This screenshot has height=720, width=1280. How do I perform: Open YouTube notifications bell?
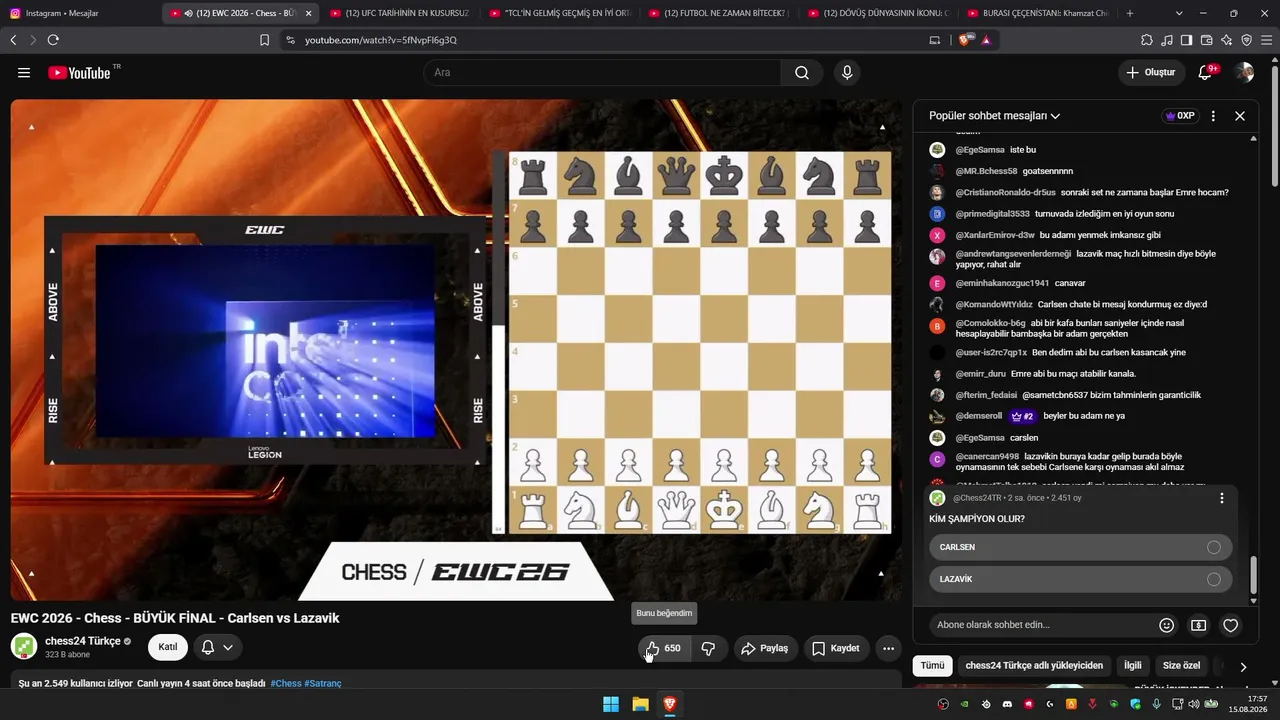[1206, 72]
